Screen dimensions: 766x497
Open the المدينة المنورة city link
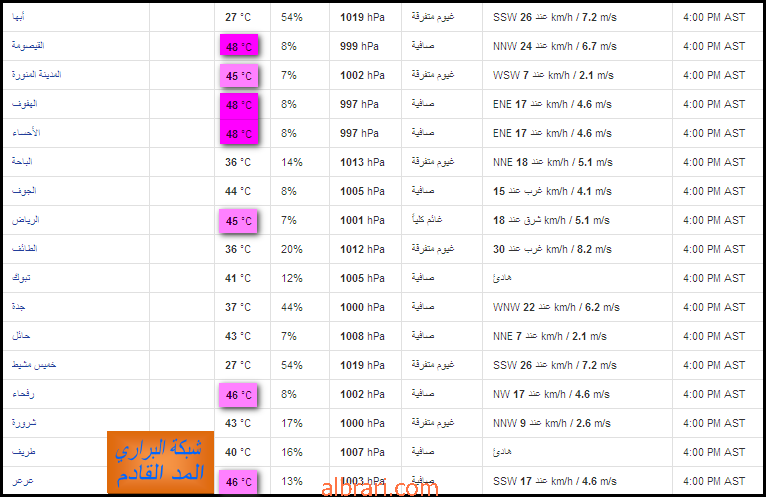[x=37, y=75]
